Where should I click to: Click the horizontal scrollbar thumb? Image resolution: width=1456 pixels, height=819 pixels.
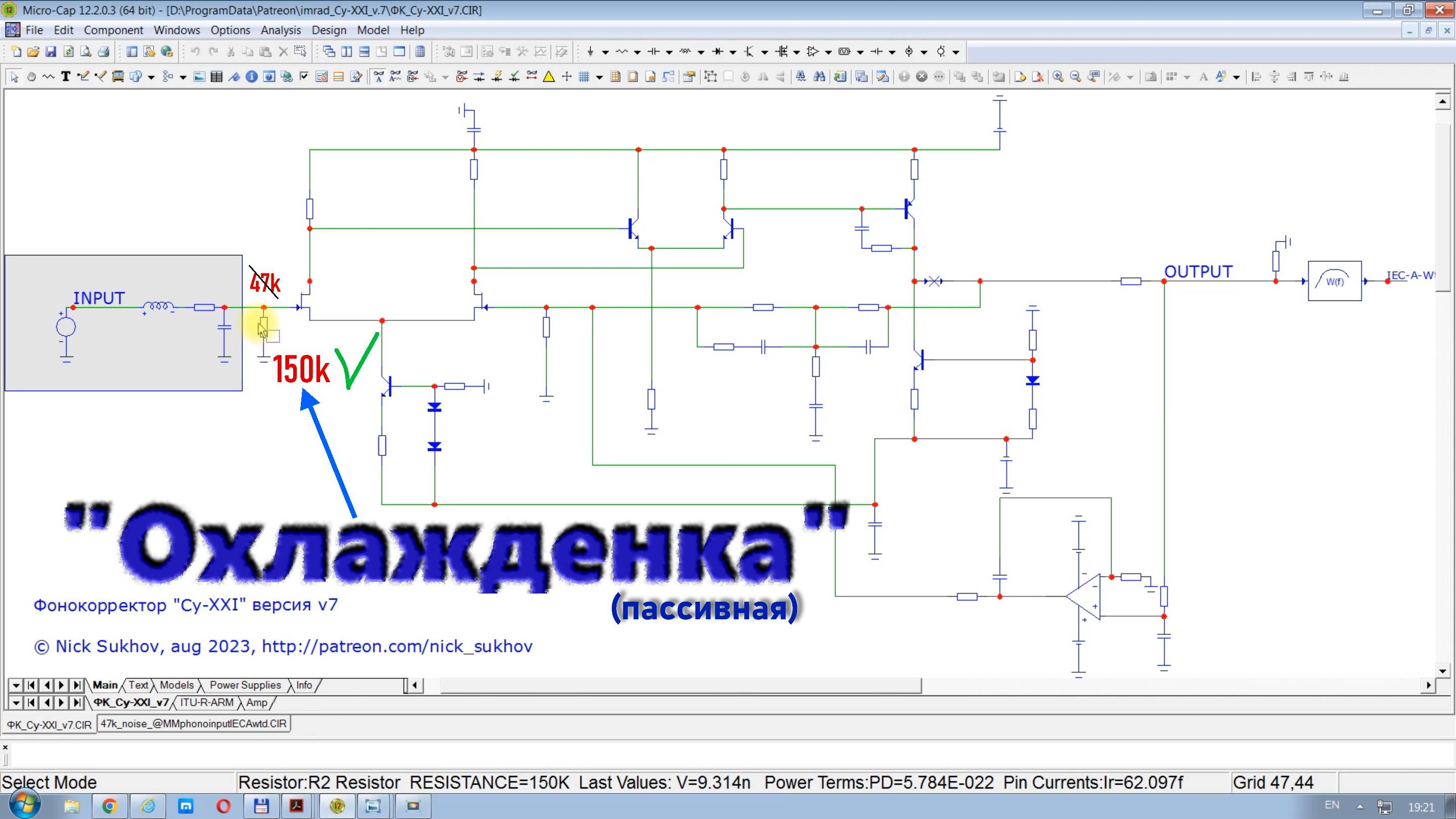[x=680, y=686]
